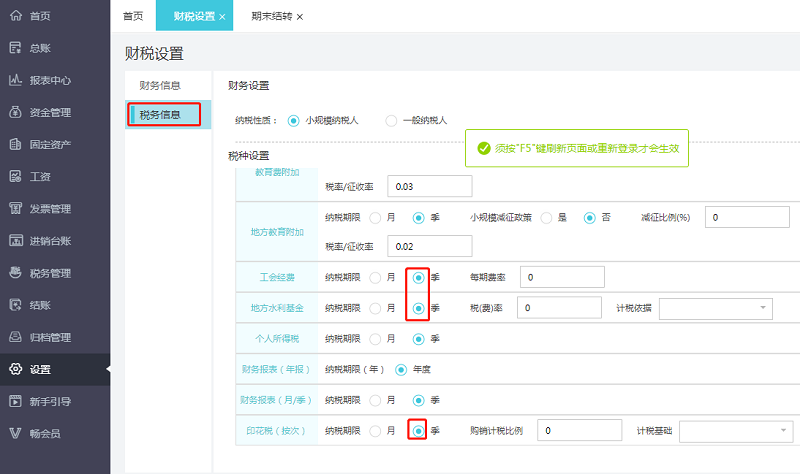This screenshot has width=800, height=474.
Task: Click 工会经费 每期费额 input field
Action: [562, 277]
